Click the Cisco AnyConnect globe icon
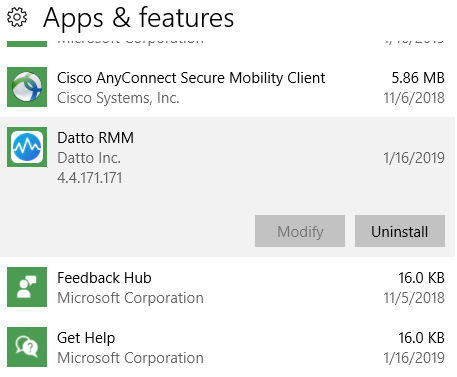Viewport: 457px width, 377px height. [x=27, y=87]
